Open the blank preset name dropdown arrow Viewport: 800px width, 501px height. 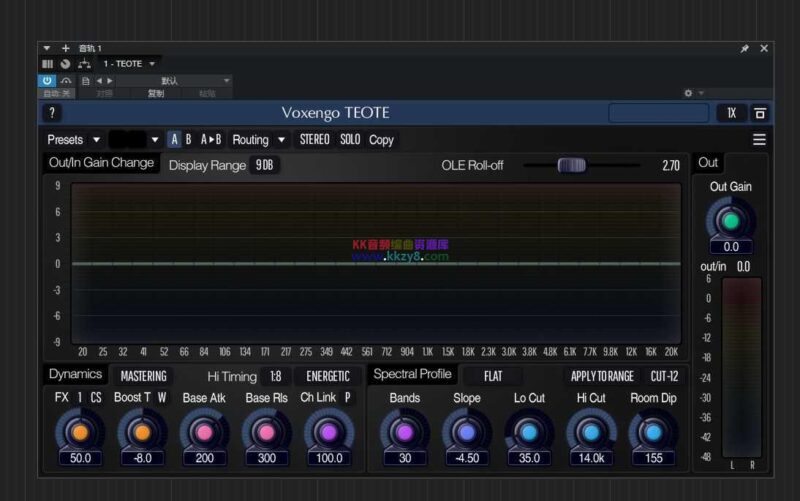coord(155,140)
